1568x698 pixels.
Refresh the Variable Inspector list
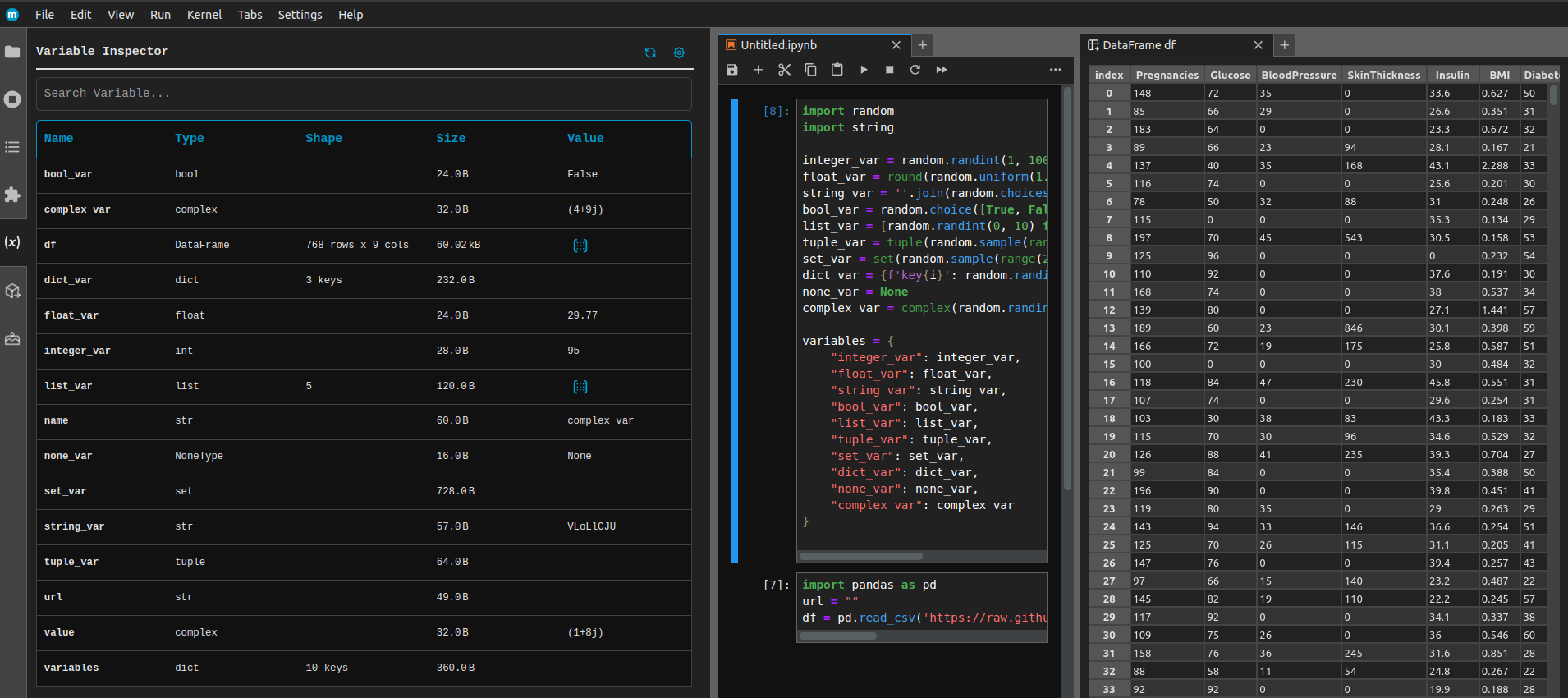click(650, 53)
